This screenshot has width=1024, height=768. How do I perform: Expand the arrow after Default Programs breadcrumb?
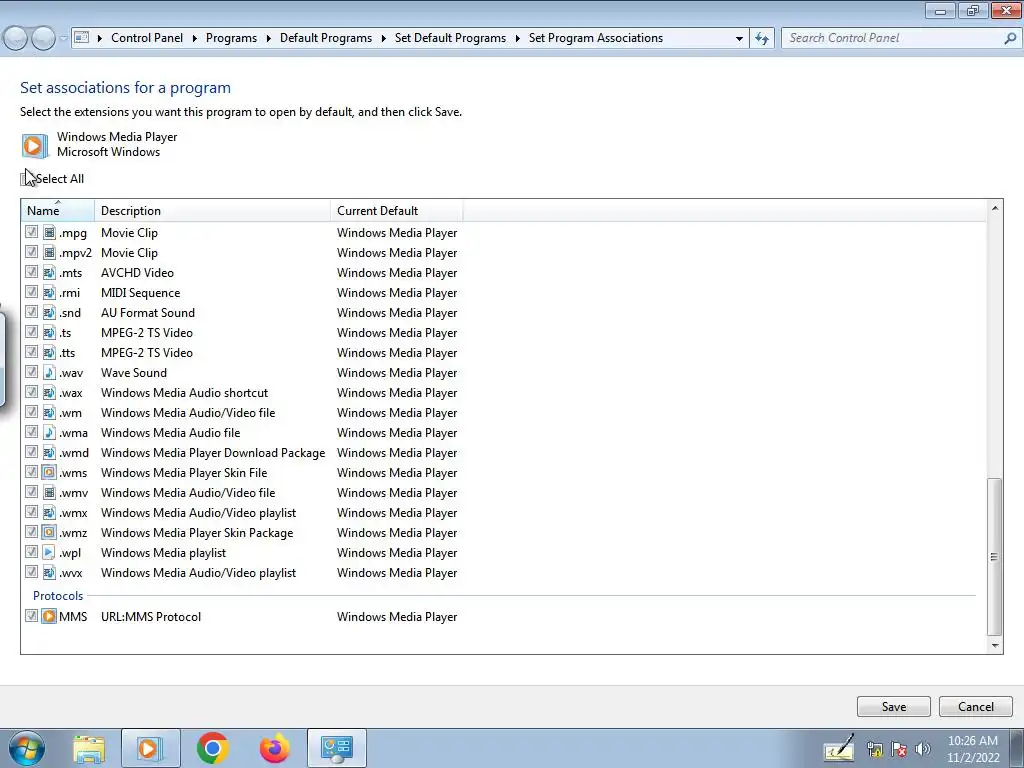[383, 39]
